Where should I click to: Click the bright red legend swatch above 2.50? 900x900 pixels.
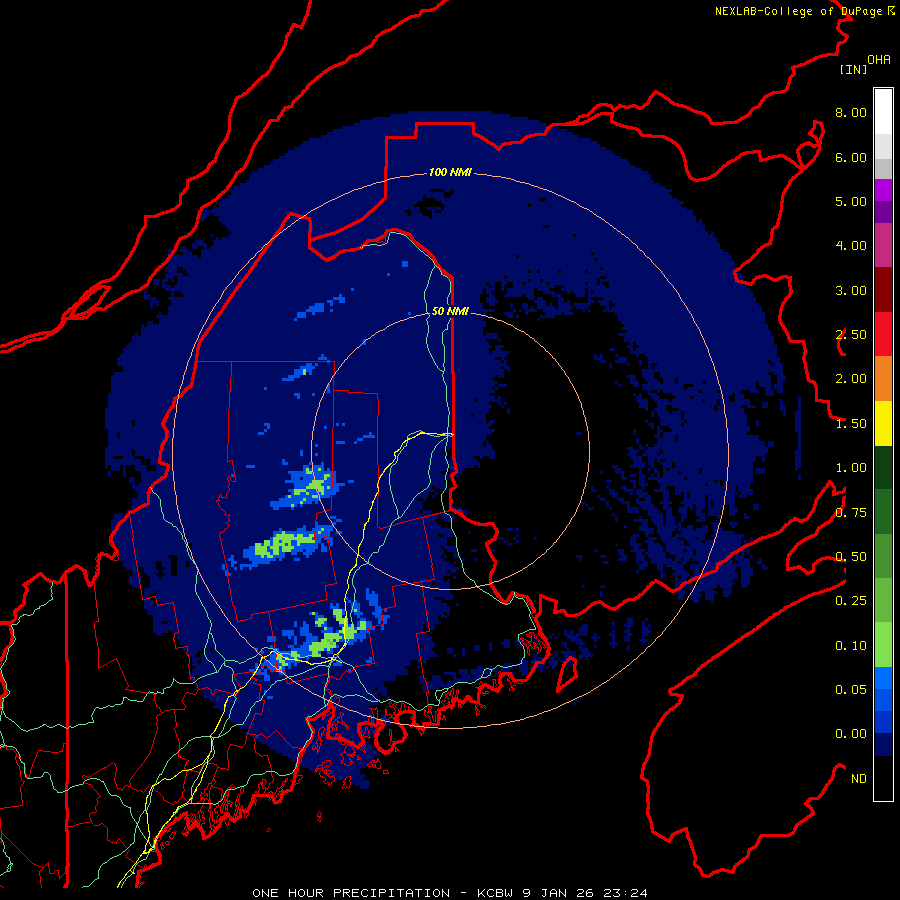coord(883,334)
